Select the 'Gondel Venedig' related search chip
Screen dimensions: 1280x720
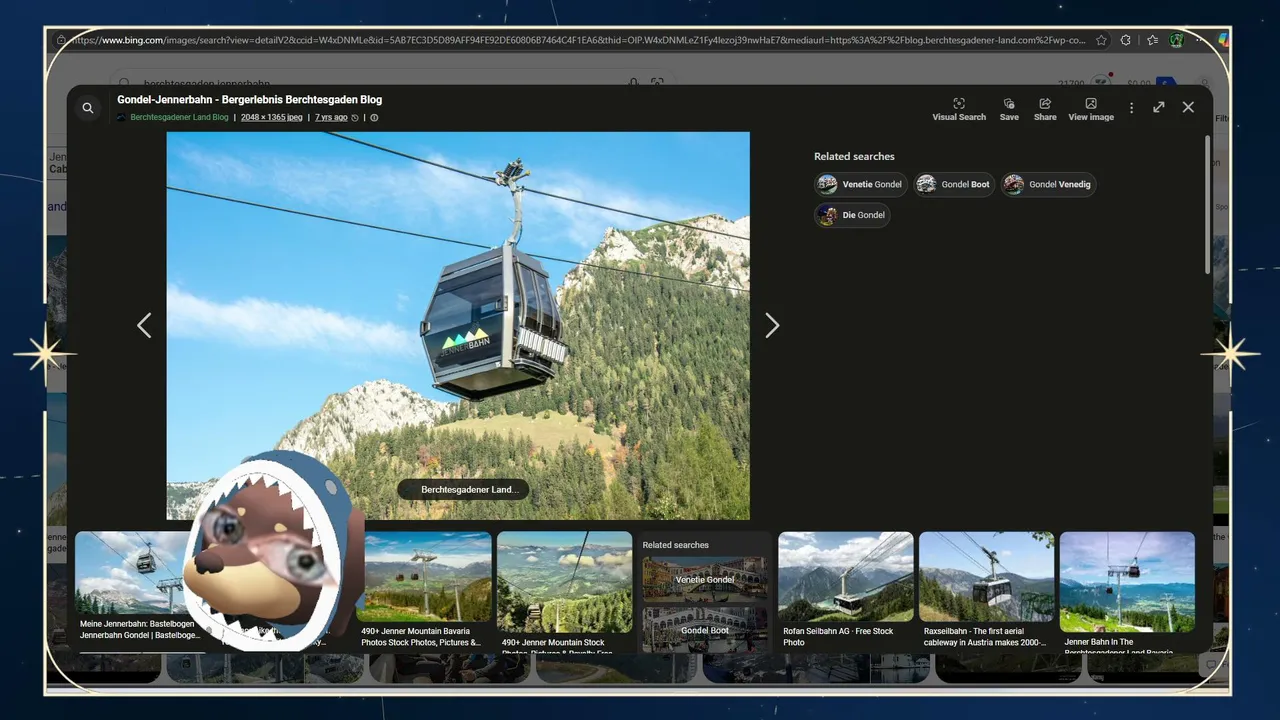(1049, 184)
